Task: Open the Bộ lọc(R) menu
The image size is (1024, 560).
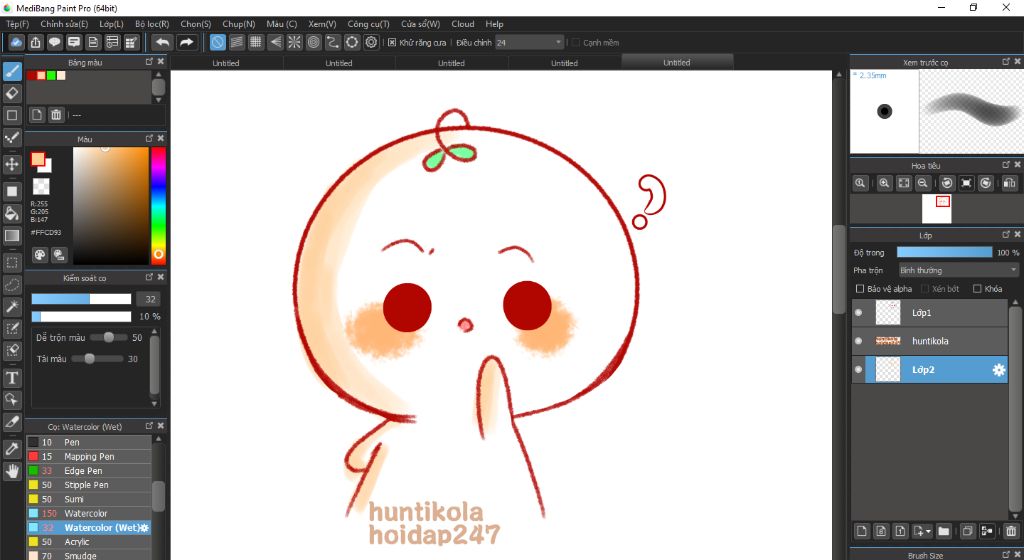Action: [x=152, y=24]
